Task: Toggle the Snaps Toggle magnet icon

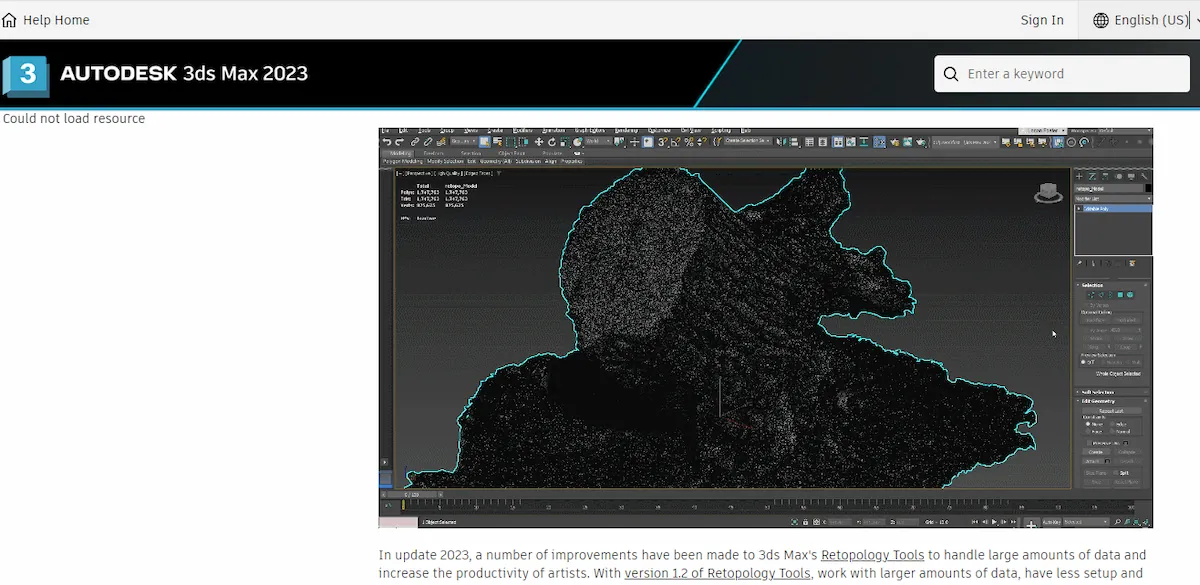Action: [x=661, y=141]
